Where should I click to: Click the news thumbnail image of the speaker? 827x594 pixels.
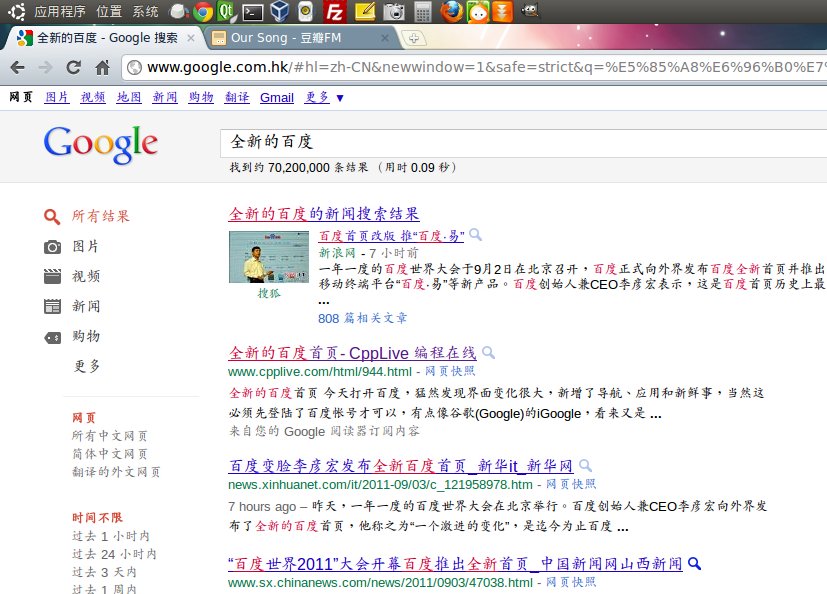coord(268,257)
